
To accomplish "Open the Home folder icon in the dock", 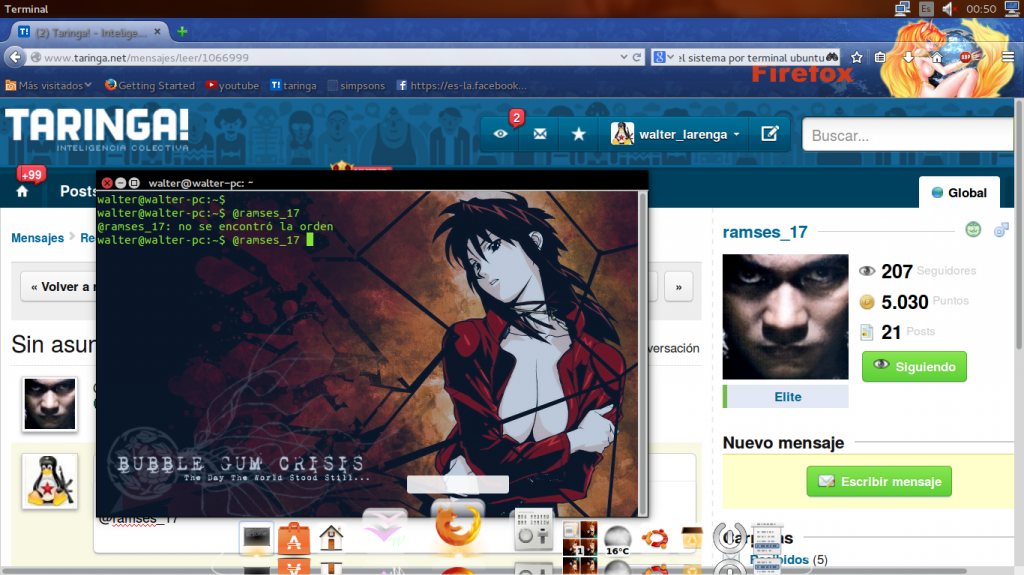I will (x=331, y=538).
